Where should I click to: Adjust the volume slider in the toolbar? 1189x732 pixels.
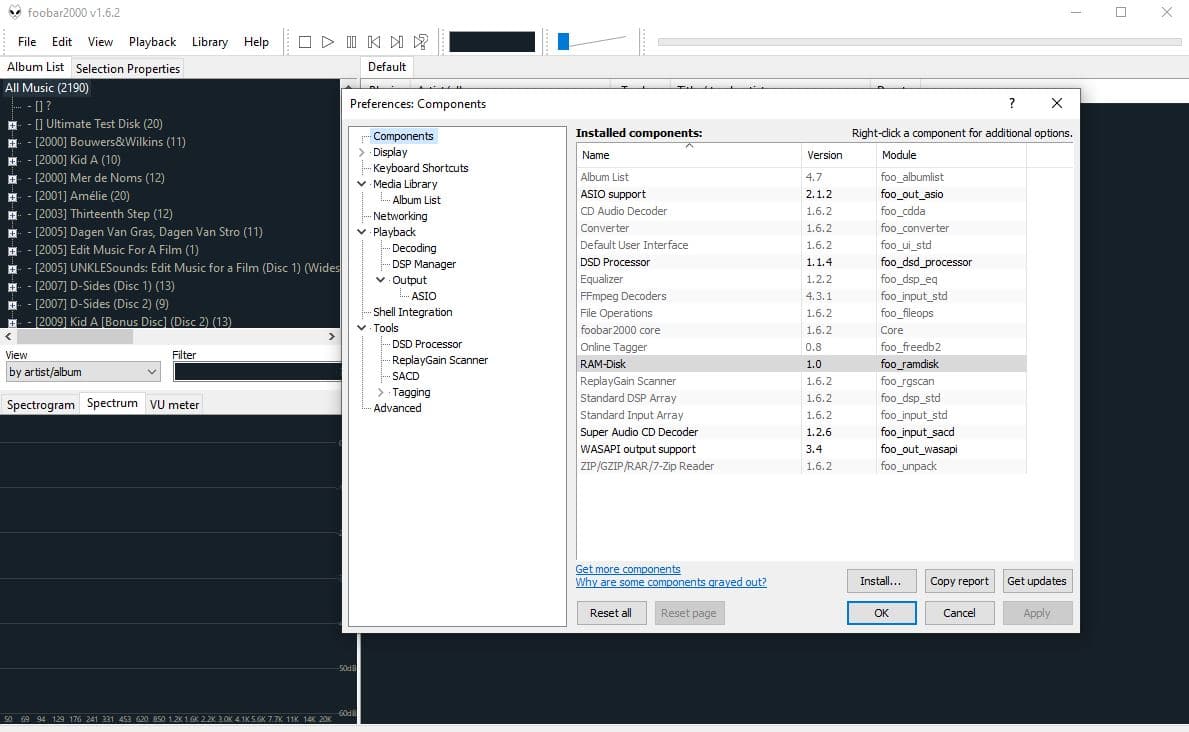591,42
